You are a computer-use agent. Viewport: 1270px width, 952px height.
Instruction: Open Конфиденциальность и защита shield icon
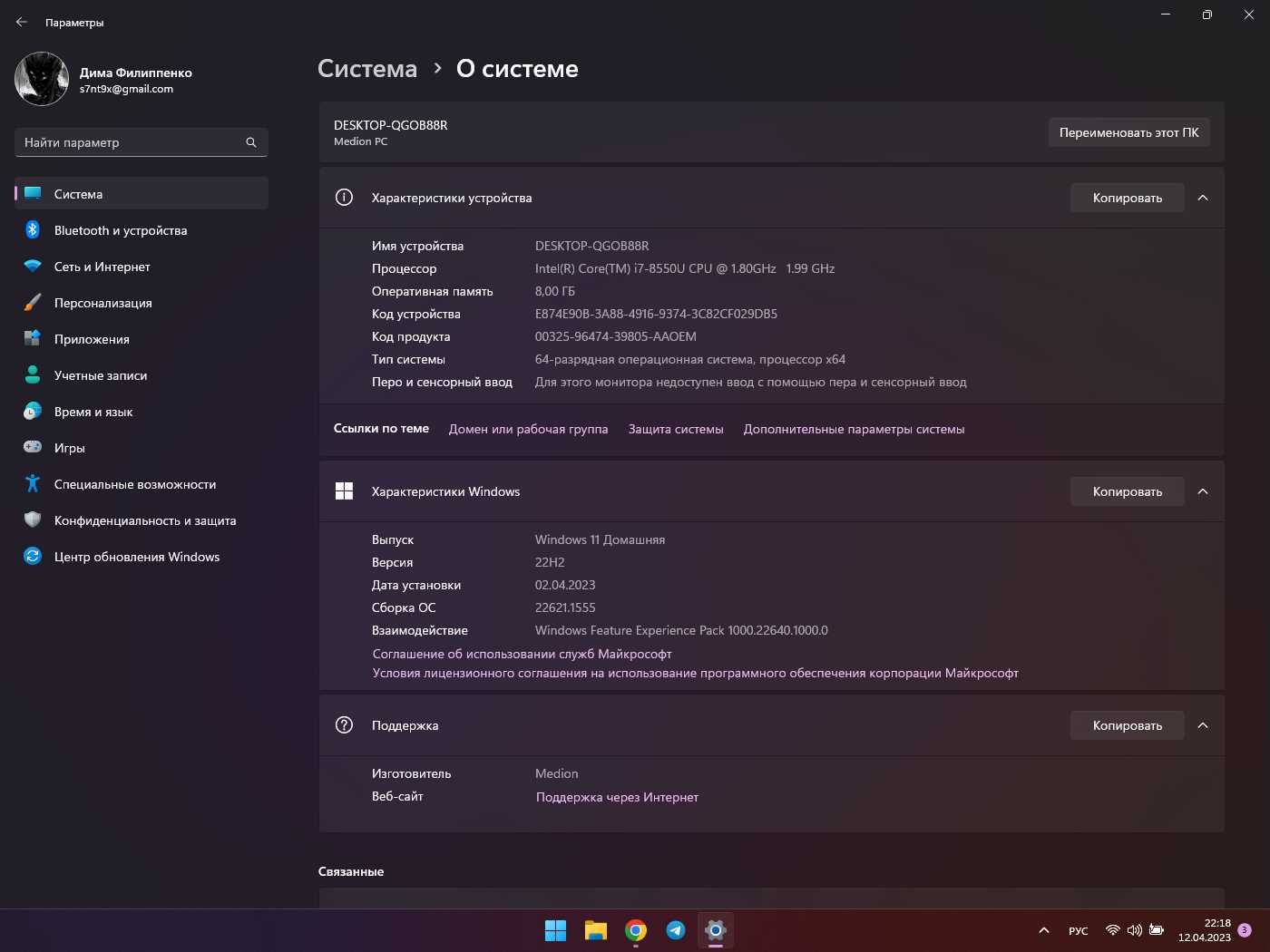(x=33, y=520)
